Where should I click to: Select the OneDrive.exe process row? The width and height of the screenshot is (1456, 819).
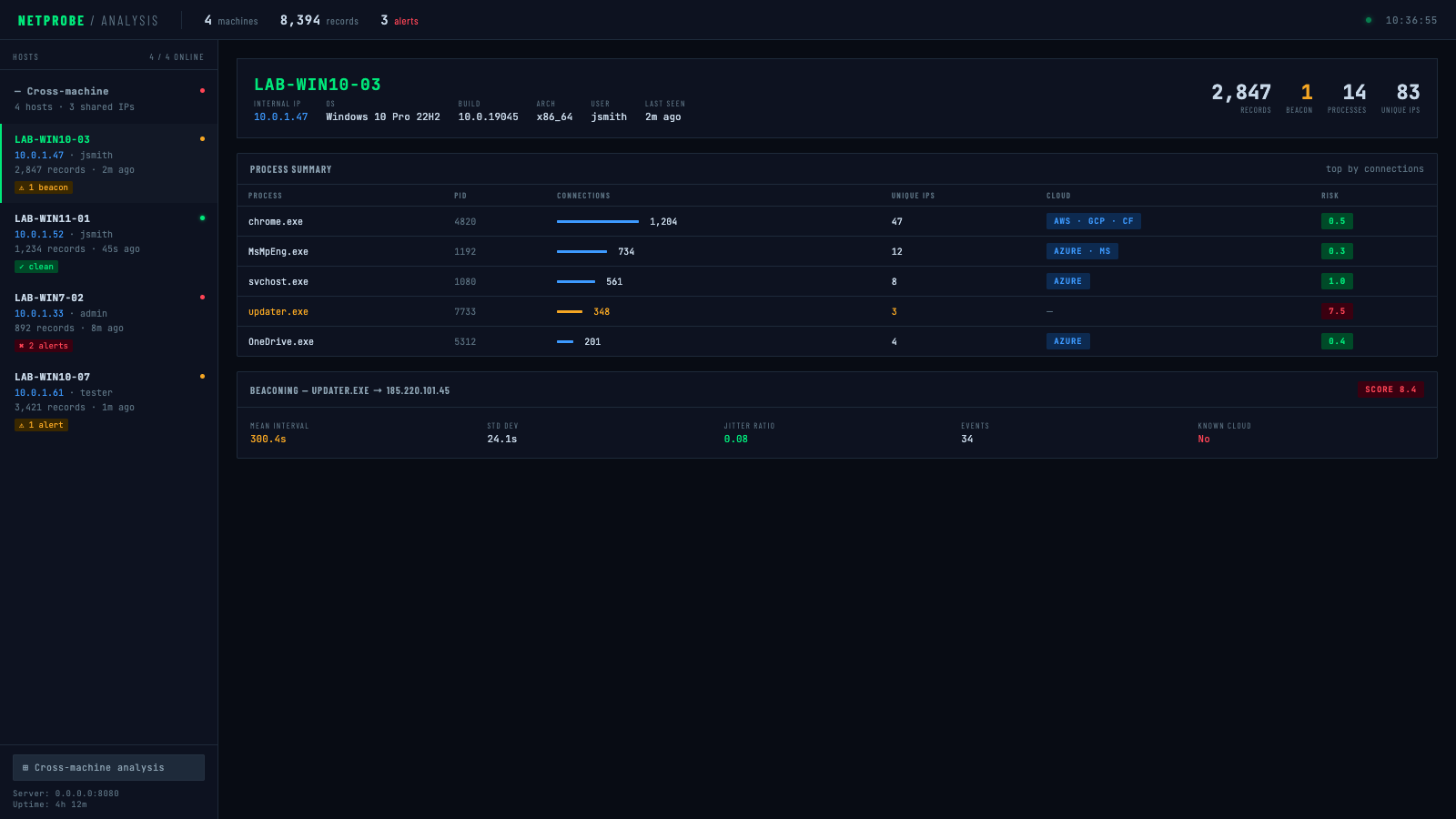[837, 341]
